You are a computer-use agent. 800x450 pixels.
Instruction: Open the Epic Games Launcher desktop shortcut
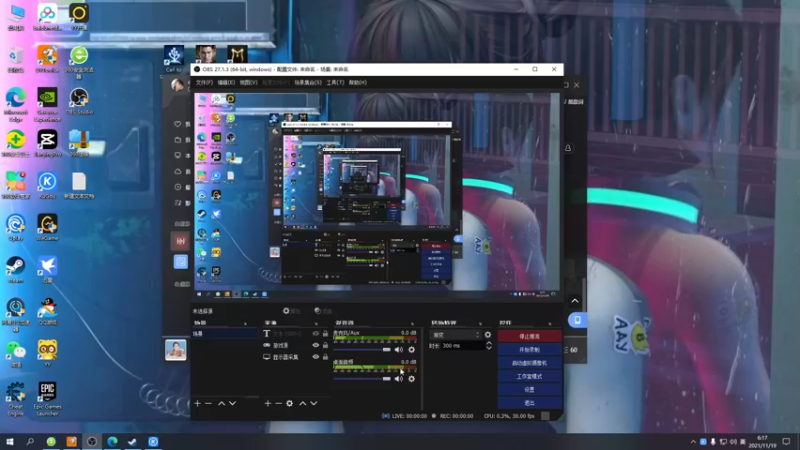(x=47, y=398)
